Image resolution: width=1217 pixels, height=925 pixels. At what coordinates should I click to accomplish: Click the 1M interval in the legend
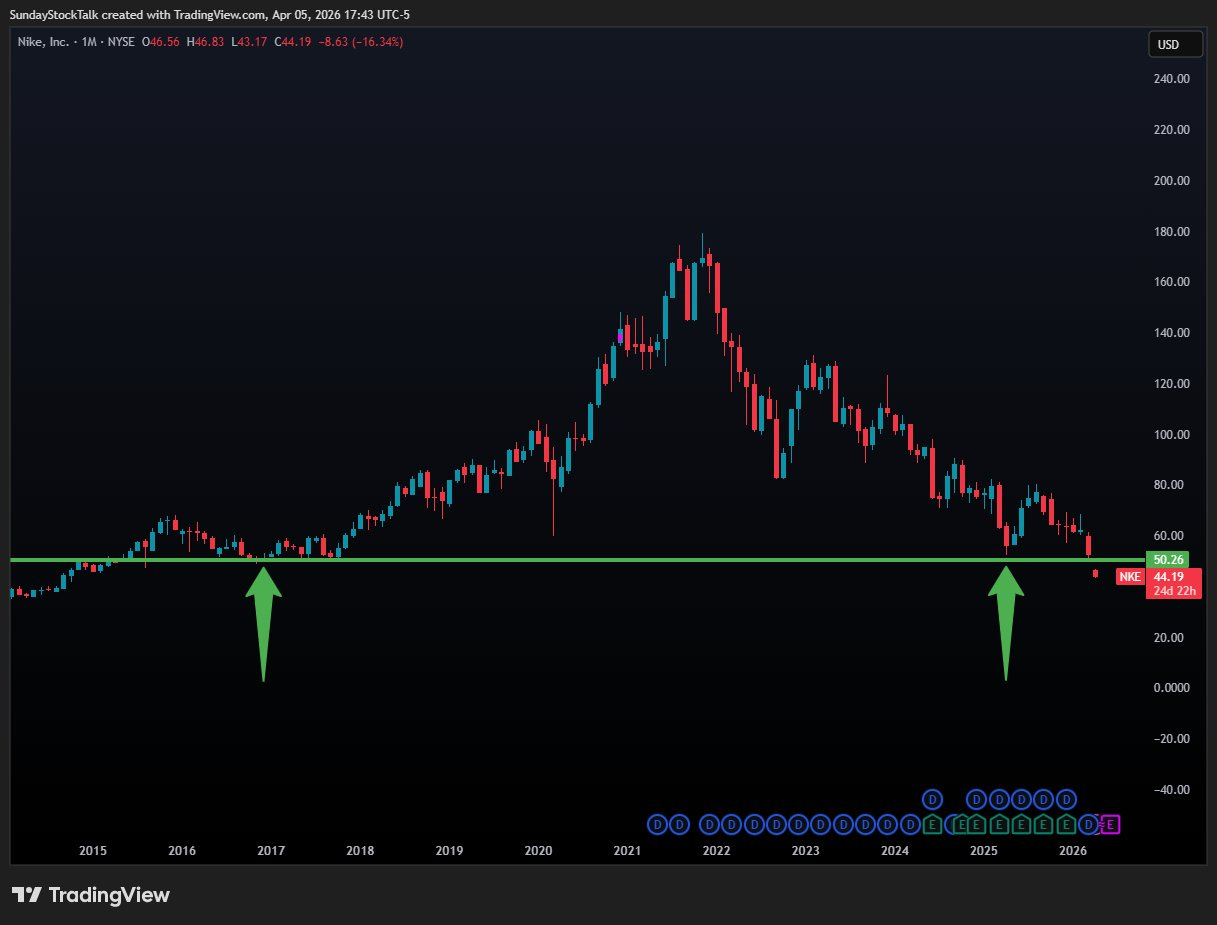88,42
